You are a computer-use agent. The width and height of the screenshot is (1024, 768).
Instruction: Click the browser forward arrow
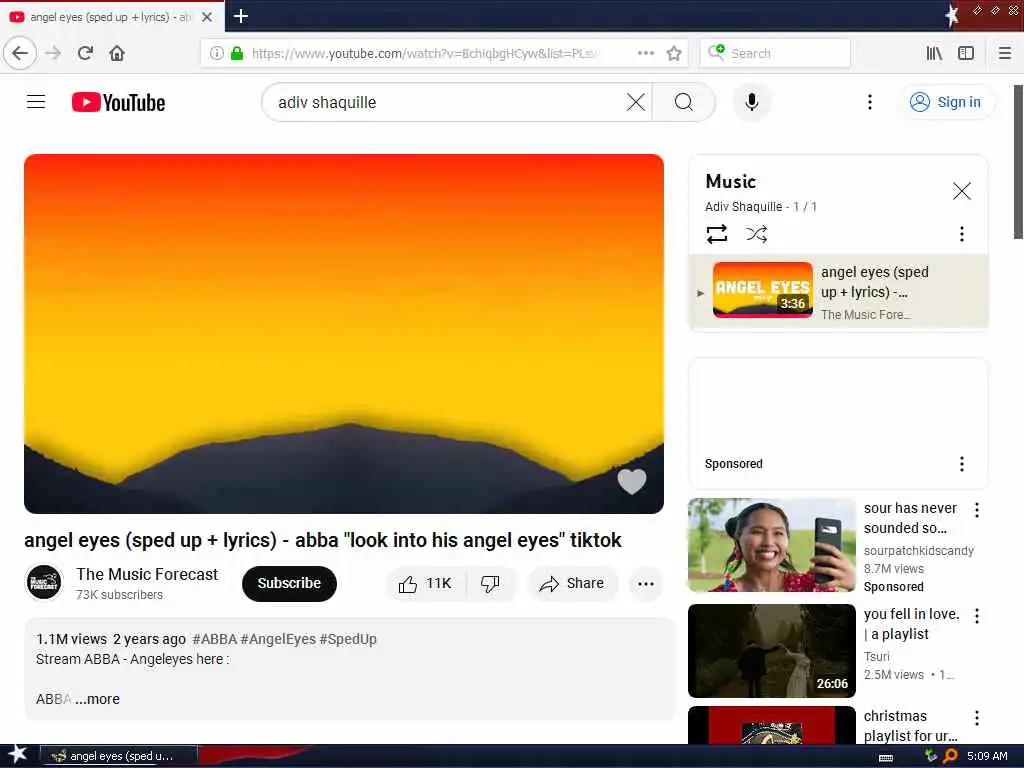[x=53, y=53]
